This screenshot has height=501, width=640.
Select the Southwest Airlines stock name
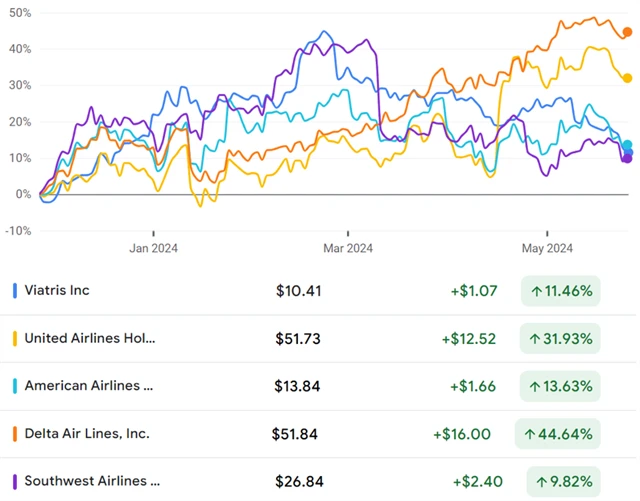[x=92, y=482]
